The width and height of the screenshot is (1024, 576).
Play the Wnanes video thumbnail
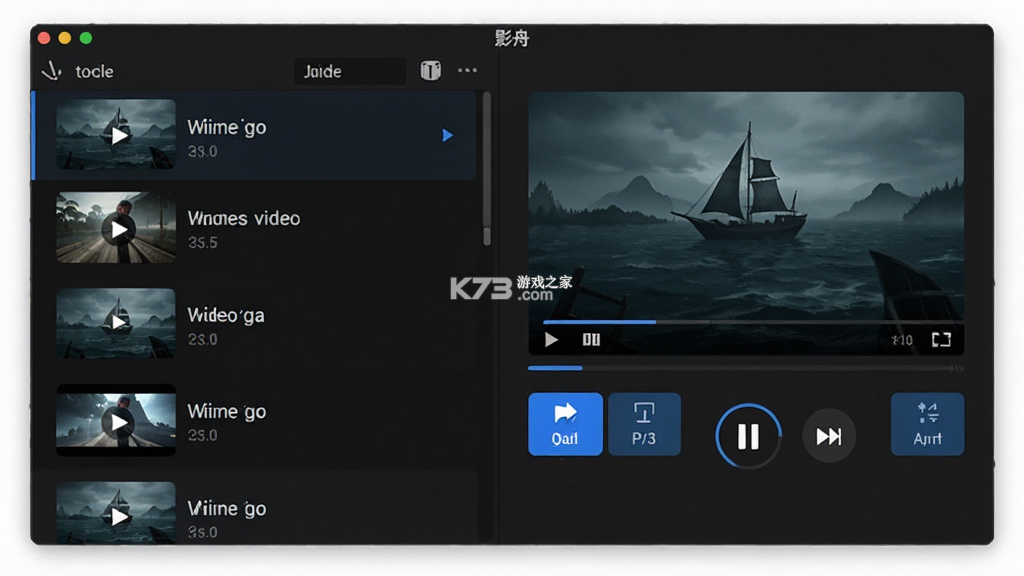pos(116,227)
